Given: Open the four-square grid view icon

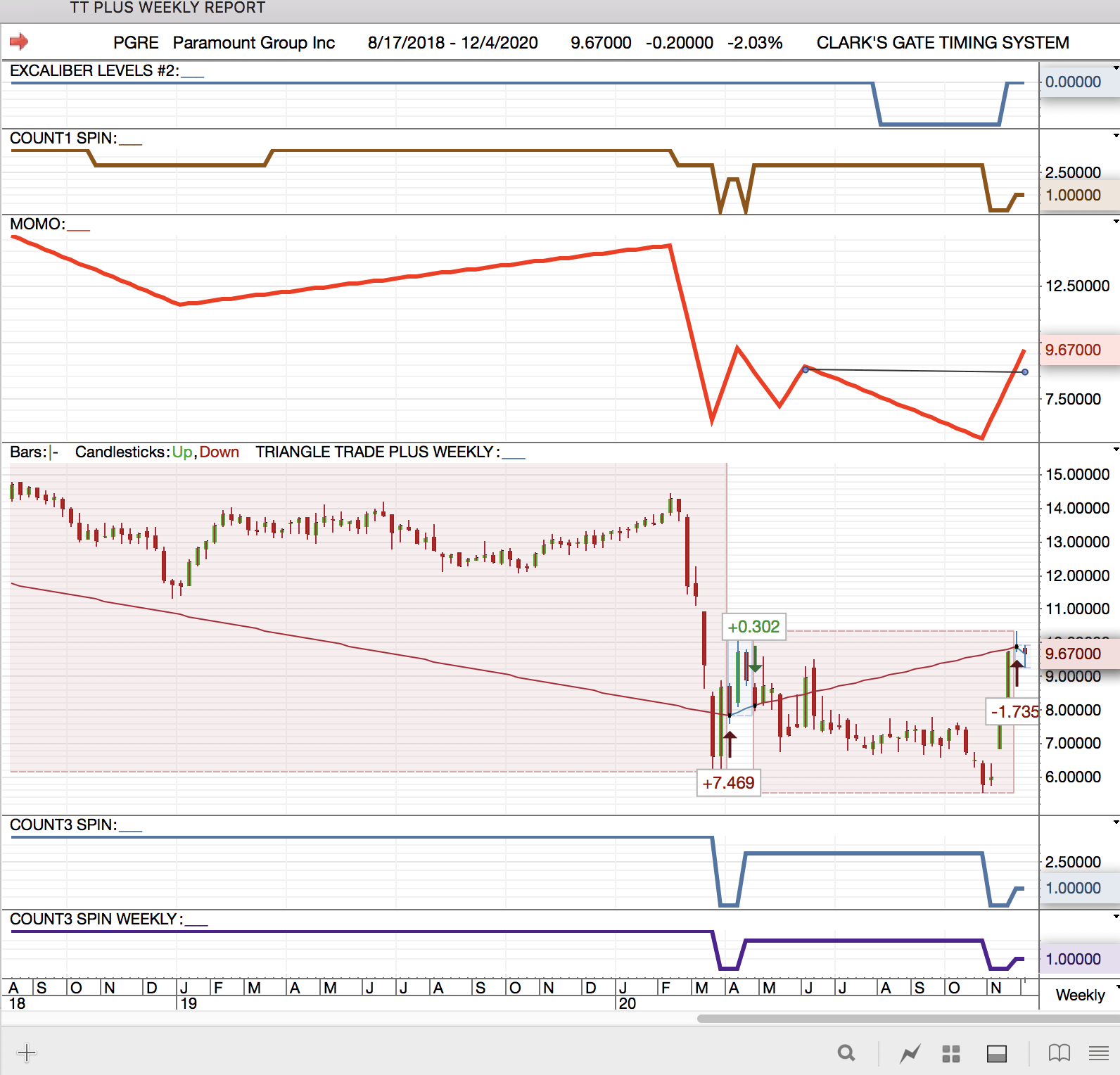Looking at the screenshot, I should point(951,1053).
